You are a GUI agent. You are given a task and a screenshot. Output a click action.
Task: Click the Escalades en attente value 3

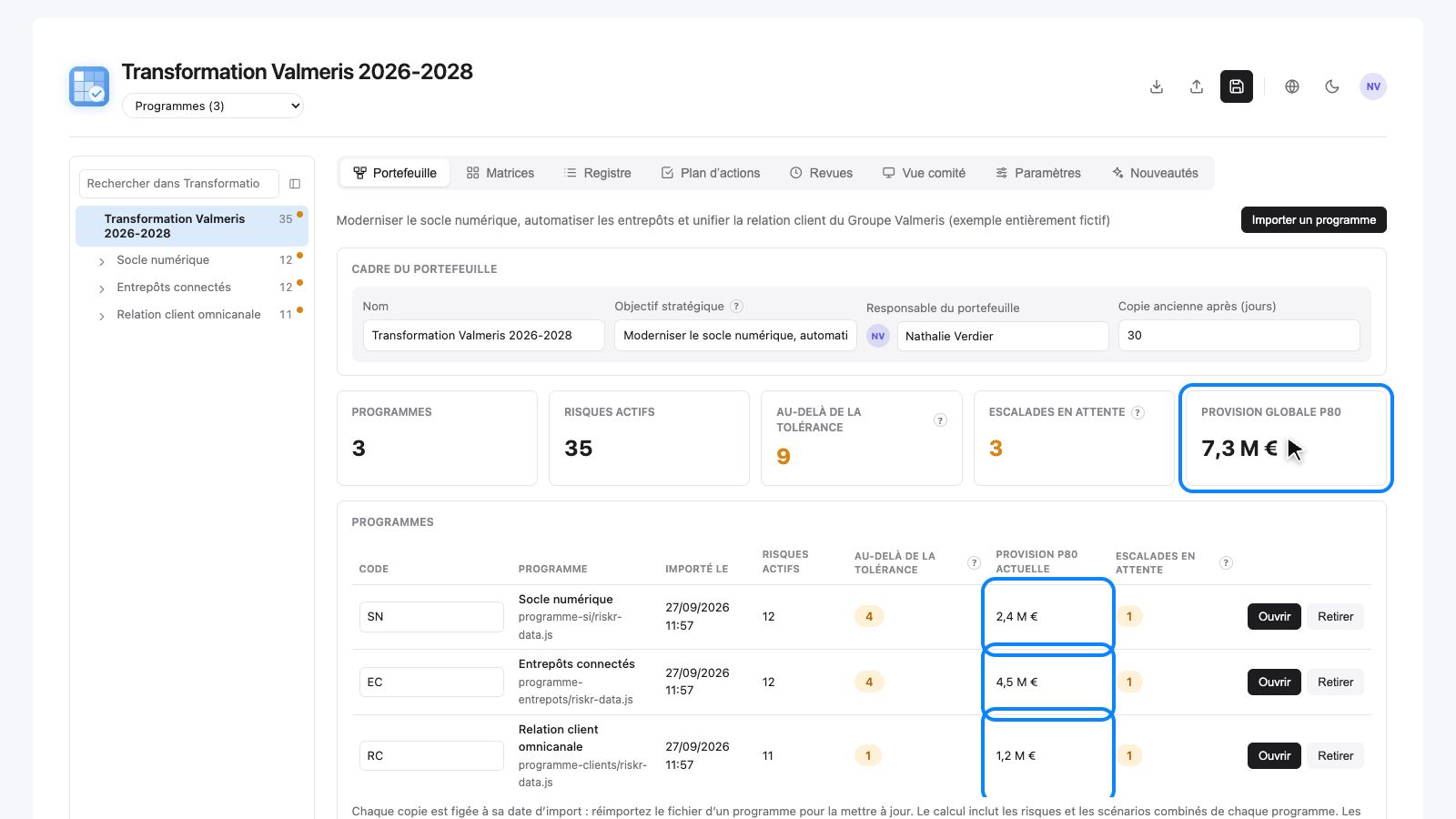coord(996,449)
